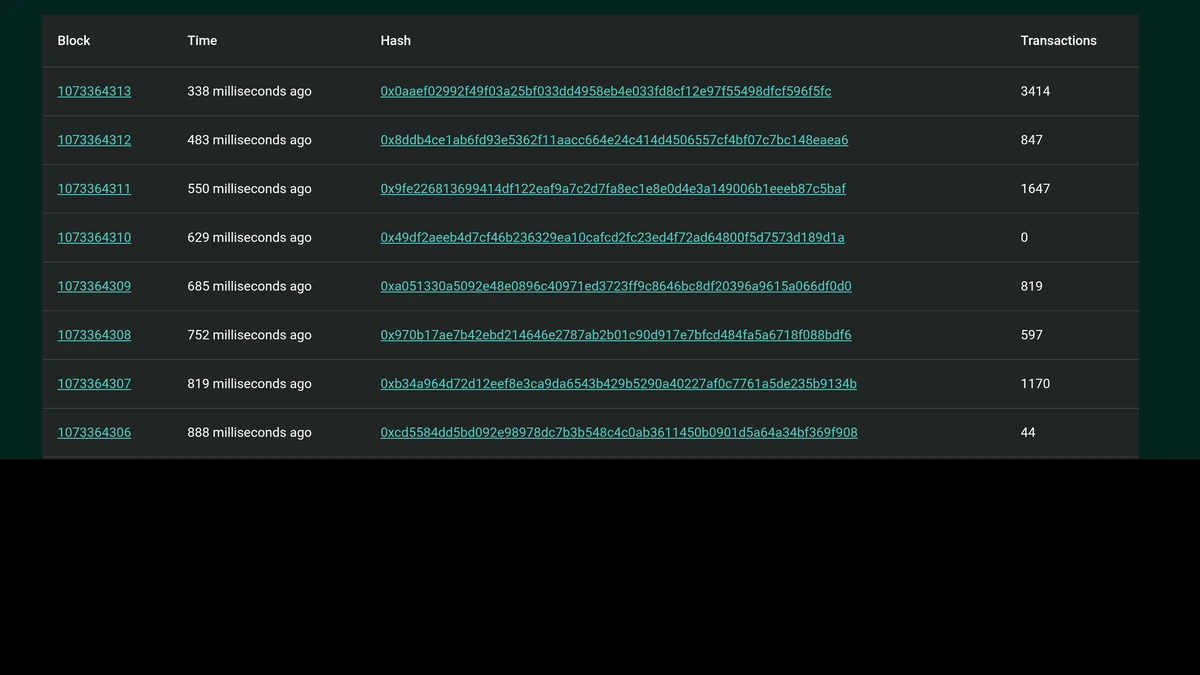Screen dimensions: 1200x675
Task: Click the Time column header
Action: click(202, 41)
